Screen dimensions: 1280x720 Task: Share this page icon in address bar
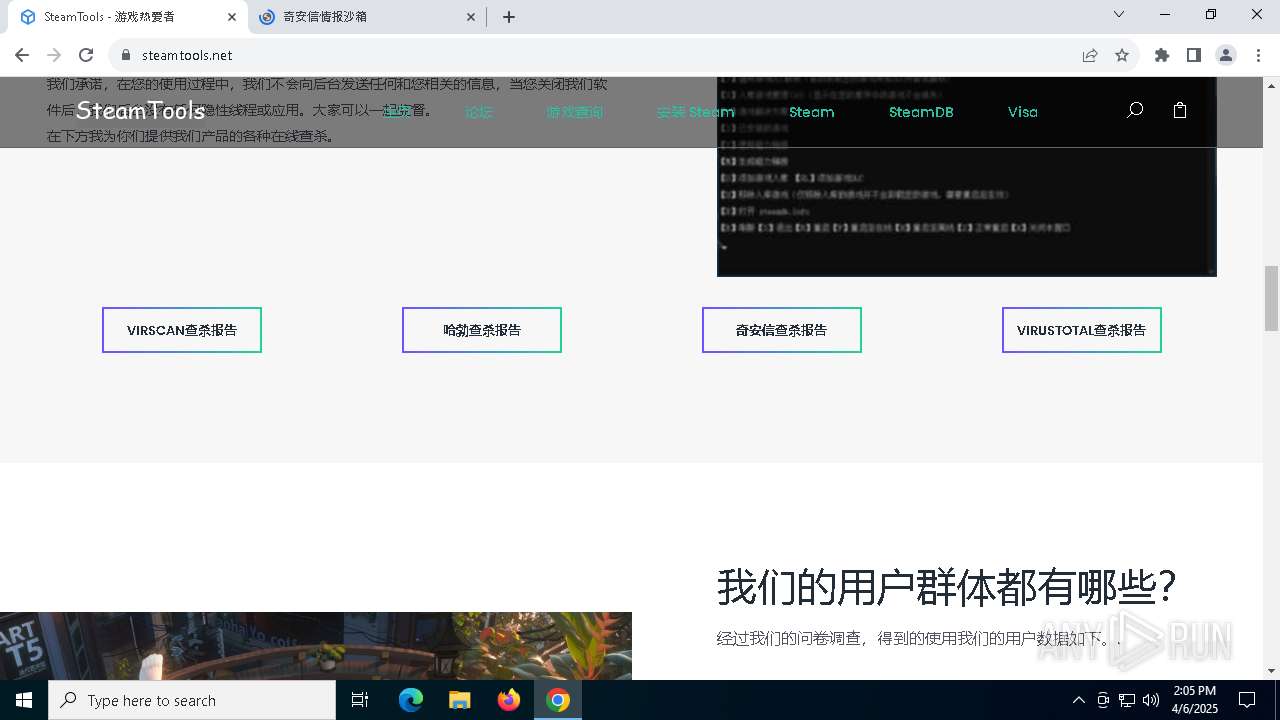[x=1090, y=55]
